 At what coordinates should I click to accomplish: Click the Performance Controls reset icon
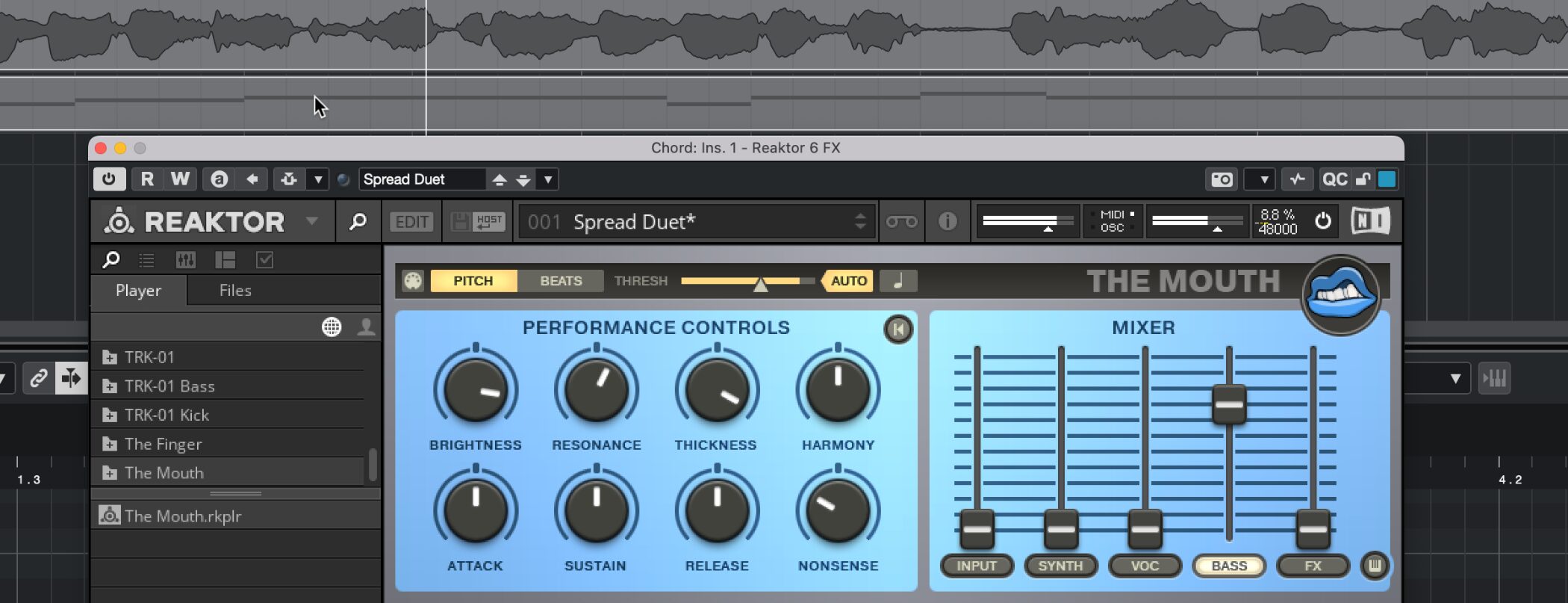click(x=898, y=329)
